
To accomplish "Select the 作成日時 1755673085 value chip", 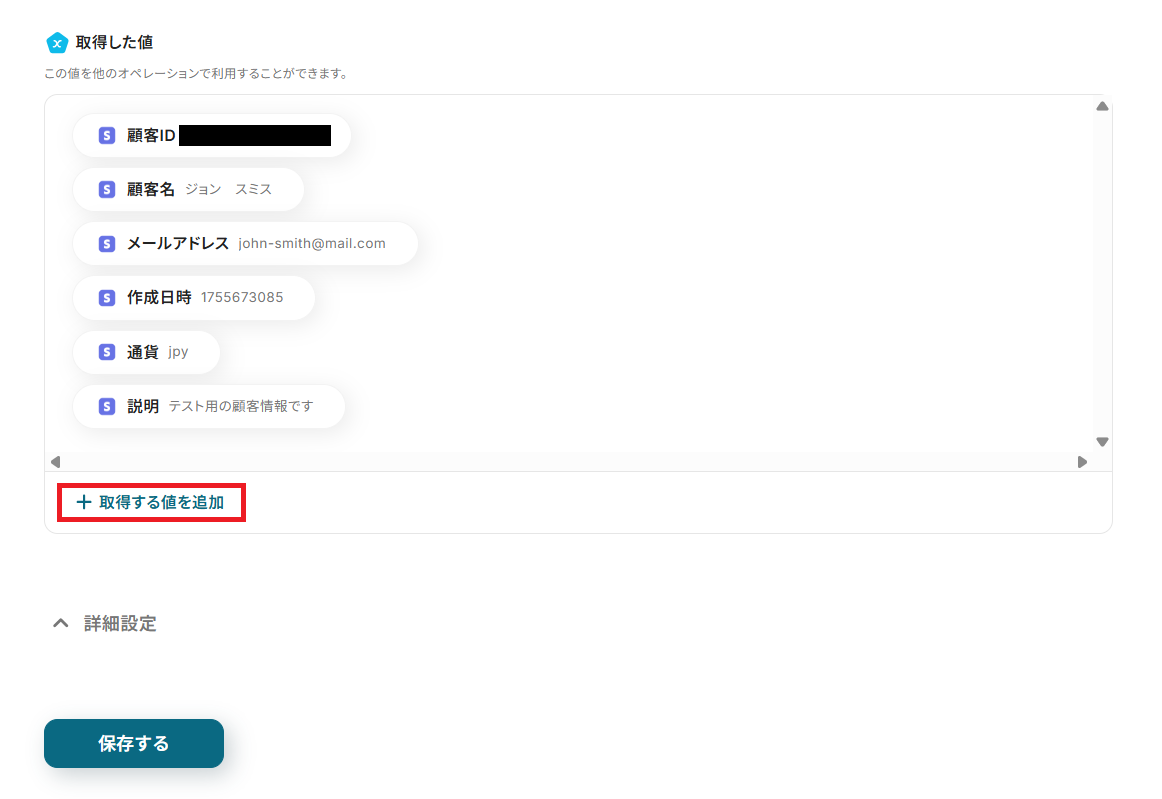I will [x=194, y=298].
